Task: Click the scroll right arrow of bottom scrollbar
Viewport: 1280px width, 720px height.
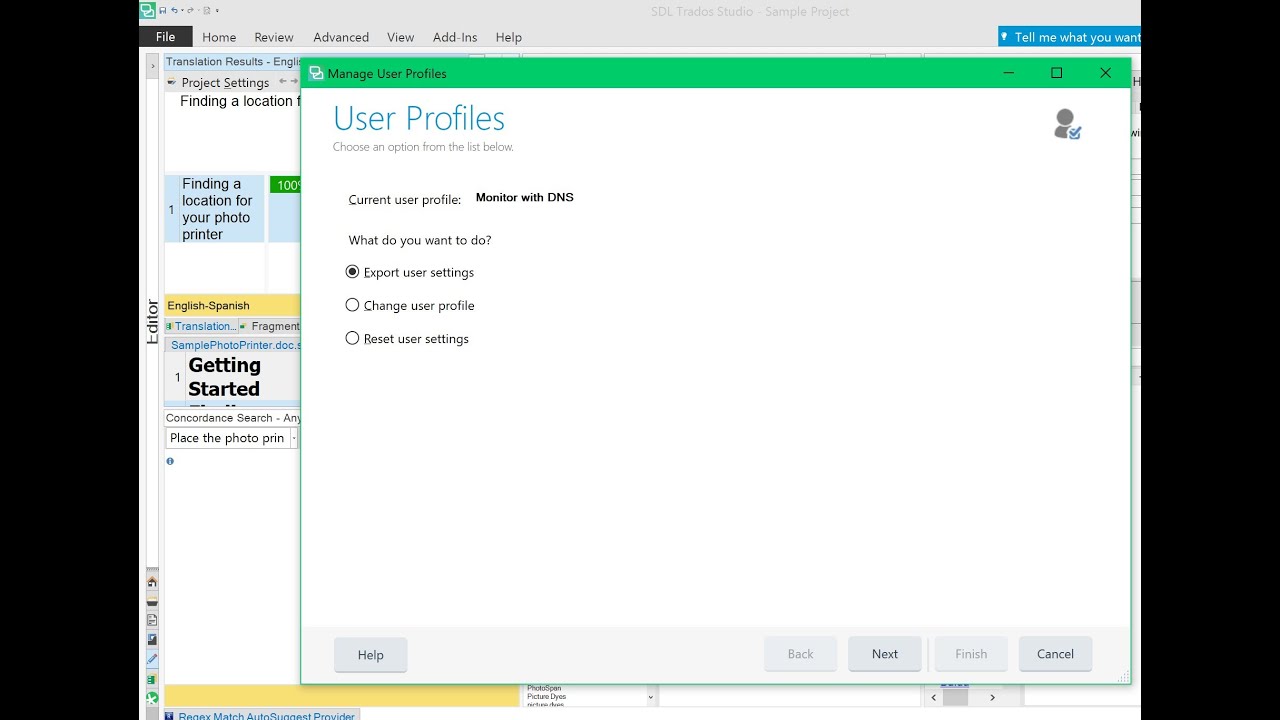Action: click(992, 697)
